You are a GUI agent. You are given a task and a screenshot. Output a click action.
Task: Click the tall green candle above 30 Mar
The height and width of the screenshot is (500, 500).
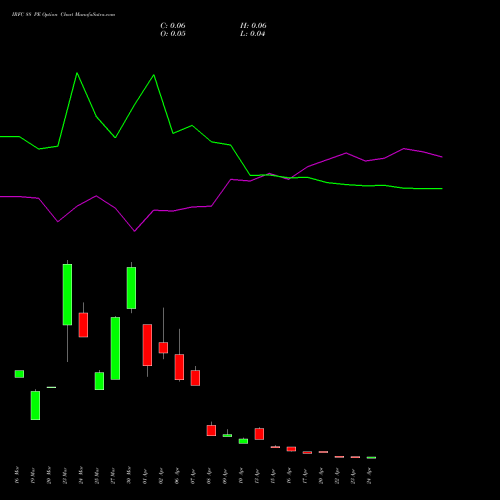click(x=131, y=288)
